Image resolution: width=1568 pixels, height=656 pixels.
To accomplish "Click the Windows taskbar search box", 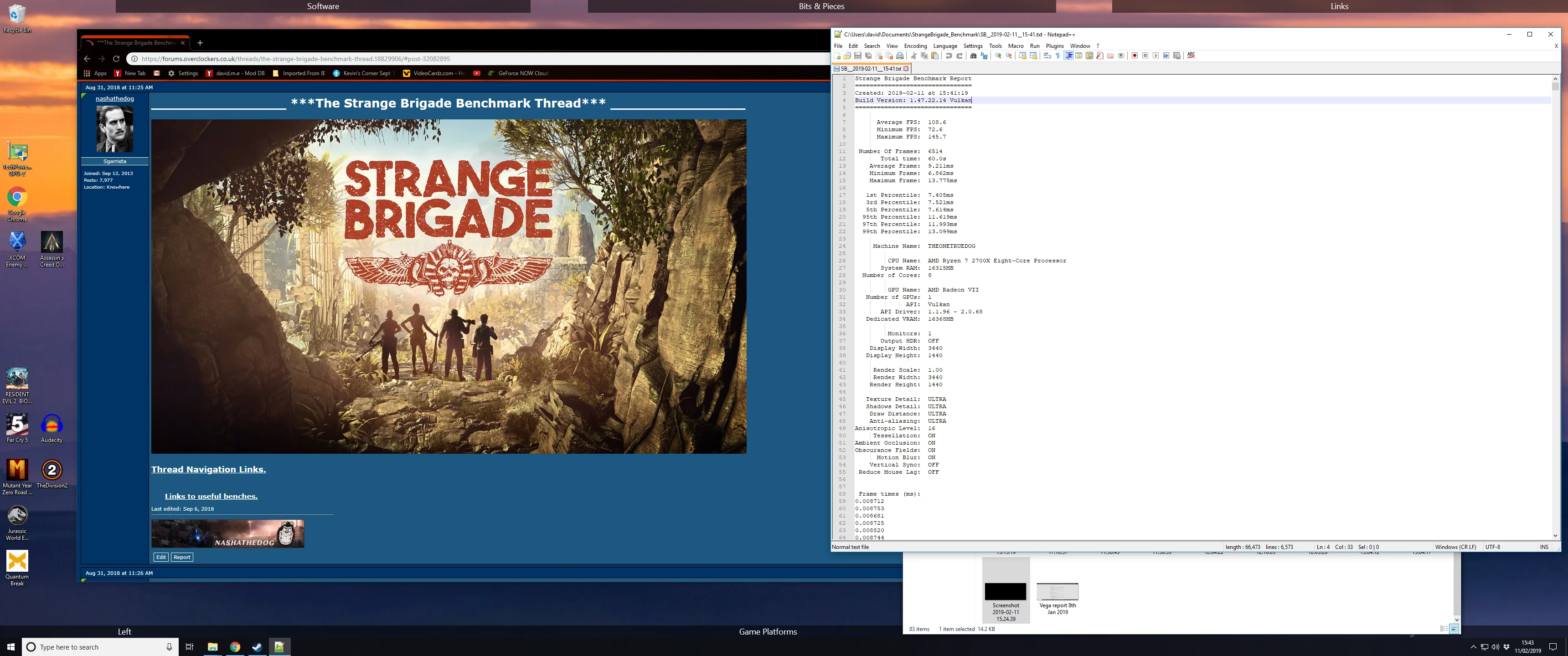I will coord(100,647).
